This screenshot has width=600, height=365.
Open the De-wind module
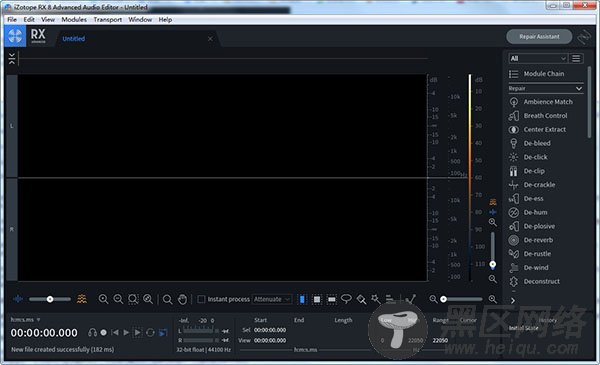[x=528, y=267]
